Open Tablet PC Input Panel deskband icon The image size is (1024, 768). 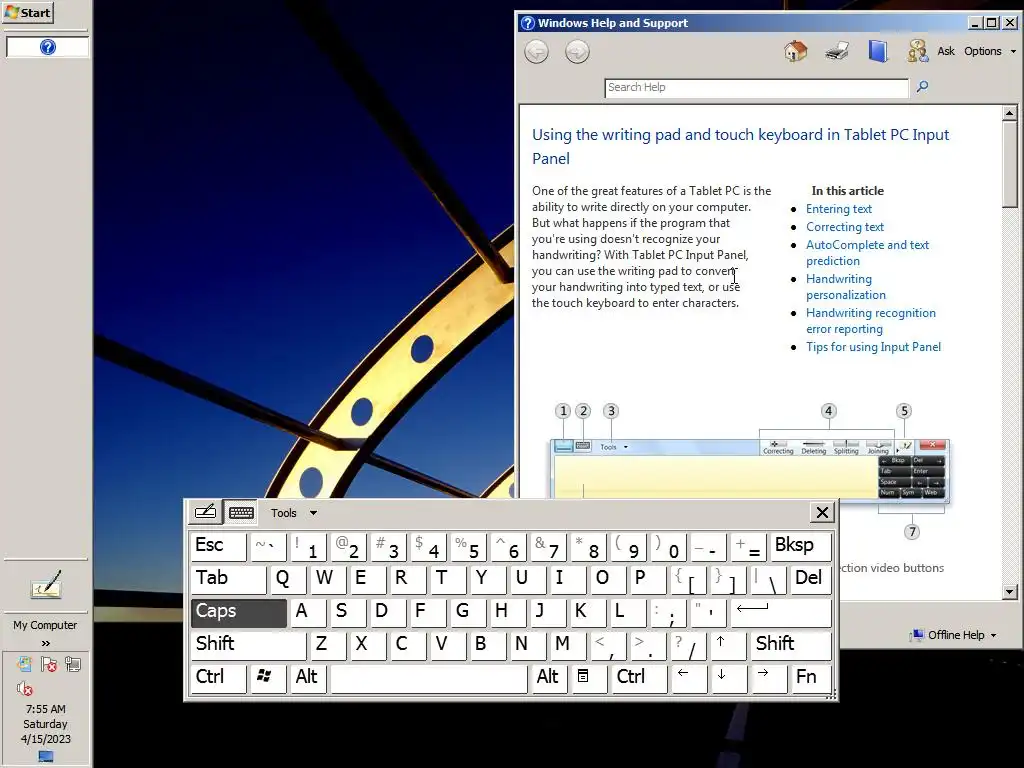[x=46, y=584]
